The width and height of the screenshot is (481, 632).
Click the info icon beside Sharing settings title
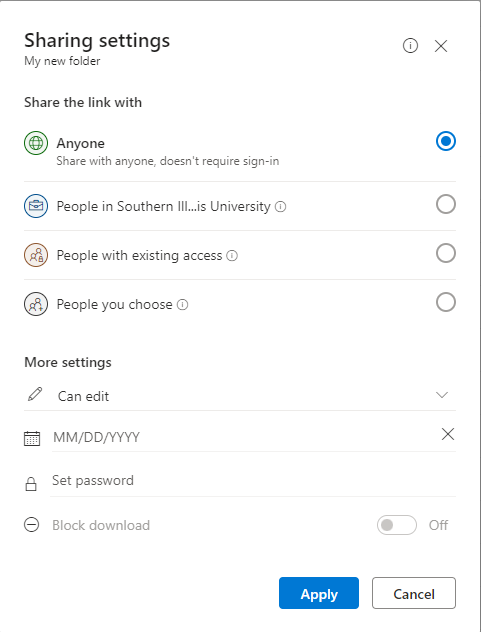pyautogui.click(x=410, y=46)
